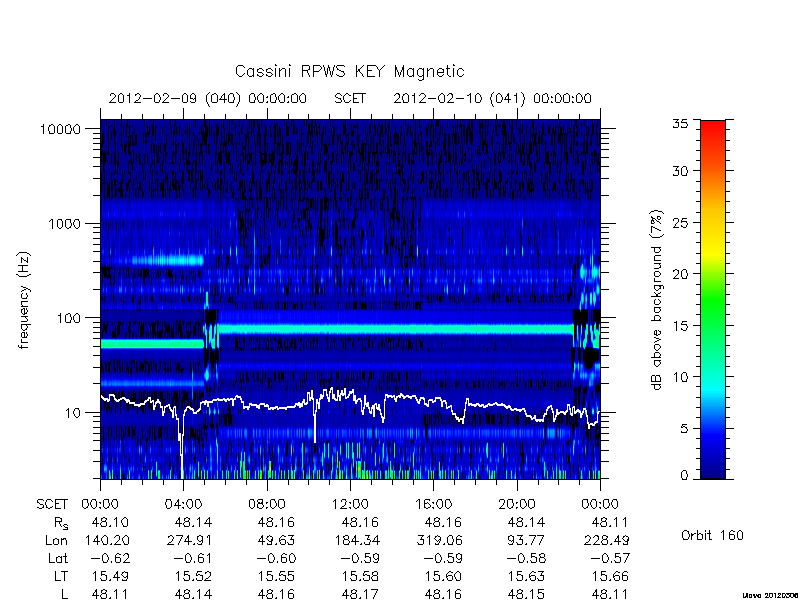Click the longitude value '140.20'
This screenshot has width=800, height=600.
point(106,540)
